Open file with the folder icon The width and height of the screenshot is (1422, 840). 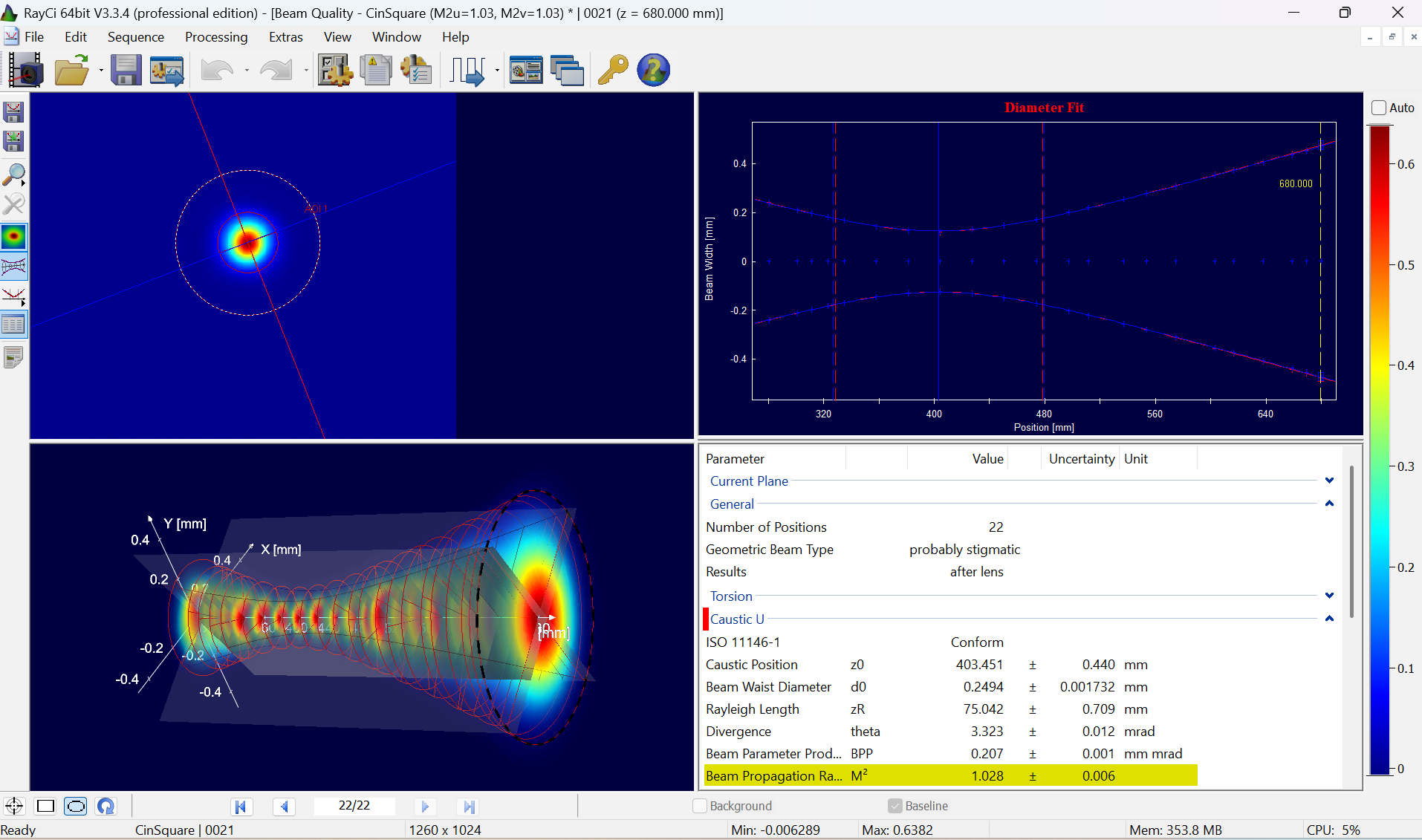pyautogui.click(x=72, y=71)
